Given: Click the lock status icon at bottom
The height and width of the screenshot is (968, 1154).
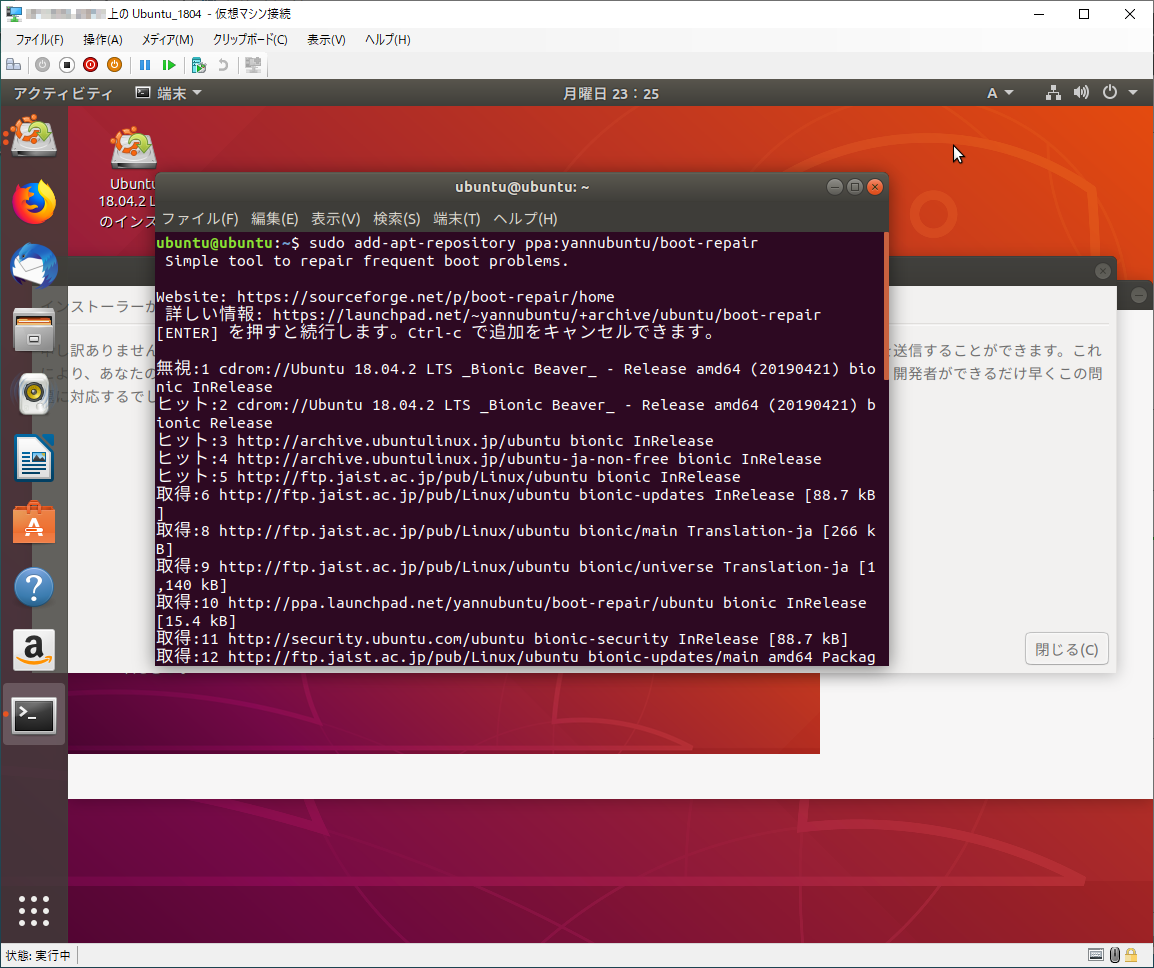Looking at the screenshot, I should 1131,955.
